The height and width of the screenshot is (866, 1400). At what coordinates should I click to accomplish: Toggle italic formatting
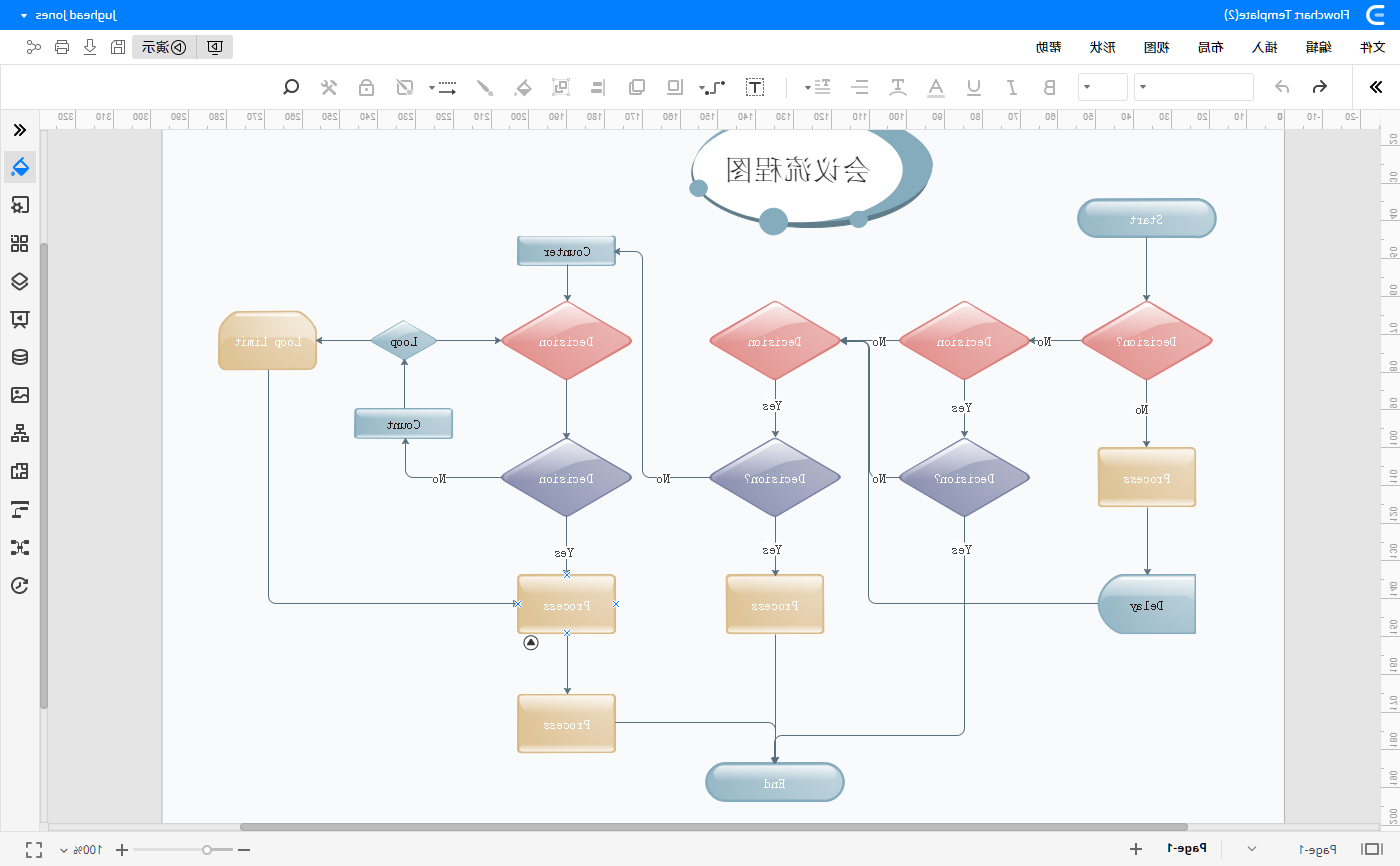1012,87
